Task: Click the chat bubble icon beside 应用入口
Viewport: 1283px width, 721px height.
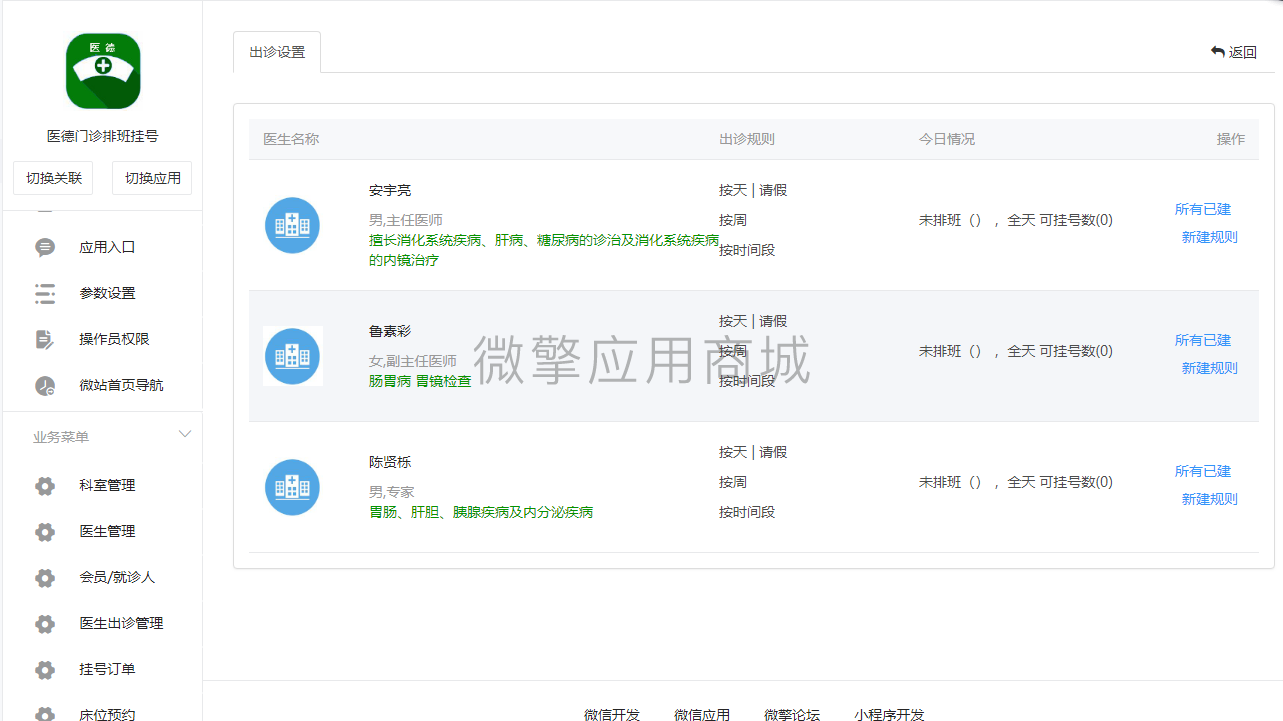Action: (x=45, y=247)
